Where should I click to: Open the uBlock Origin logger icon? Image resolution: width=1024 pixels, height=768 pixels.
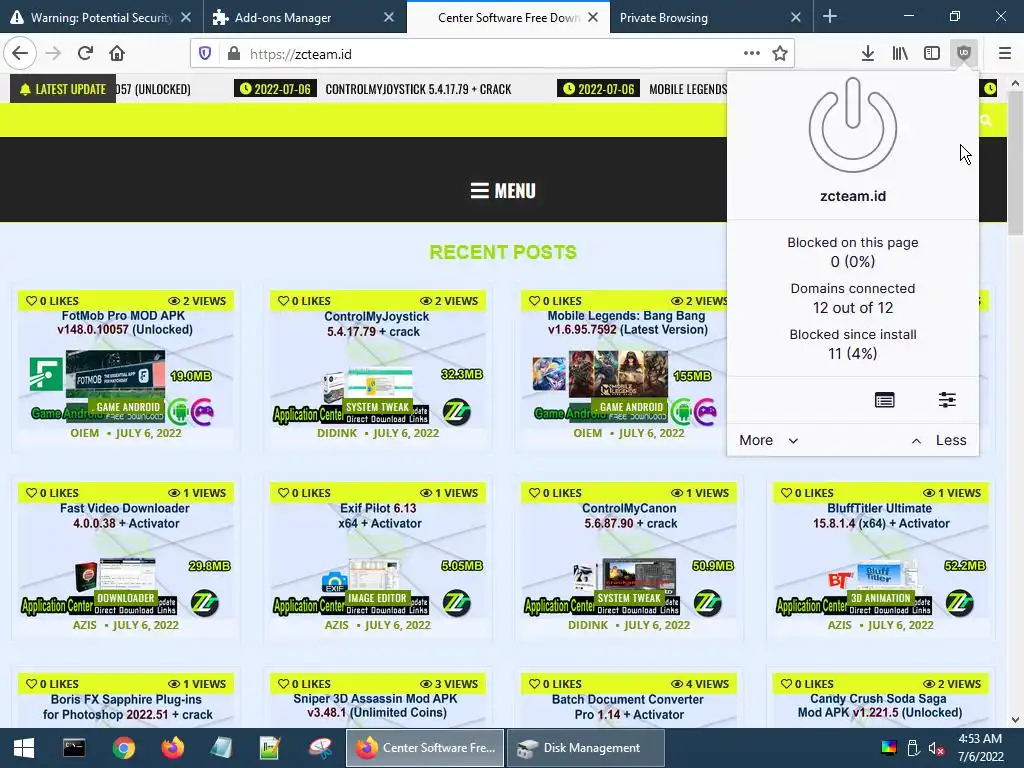pyautogui.click(x=884, y=400)
